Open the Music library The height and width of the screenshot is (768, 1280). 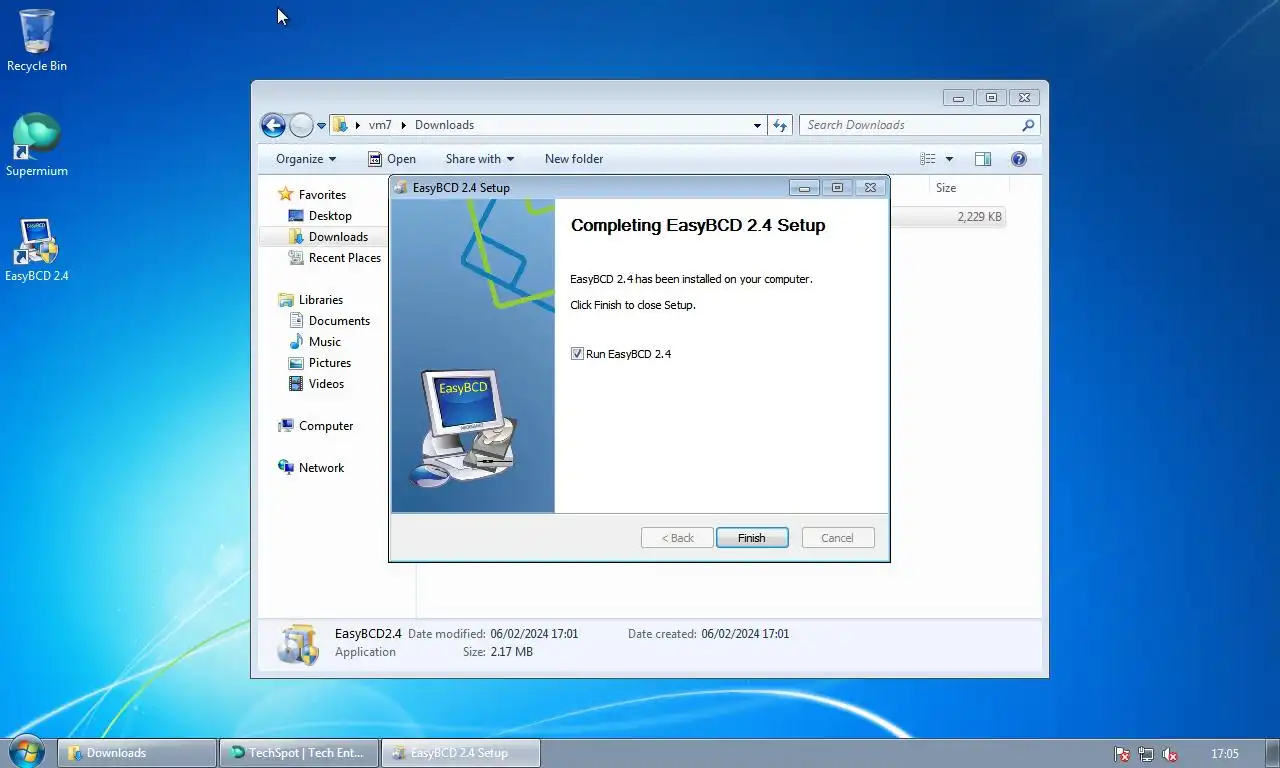coord(315,342)
